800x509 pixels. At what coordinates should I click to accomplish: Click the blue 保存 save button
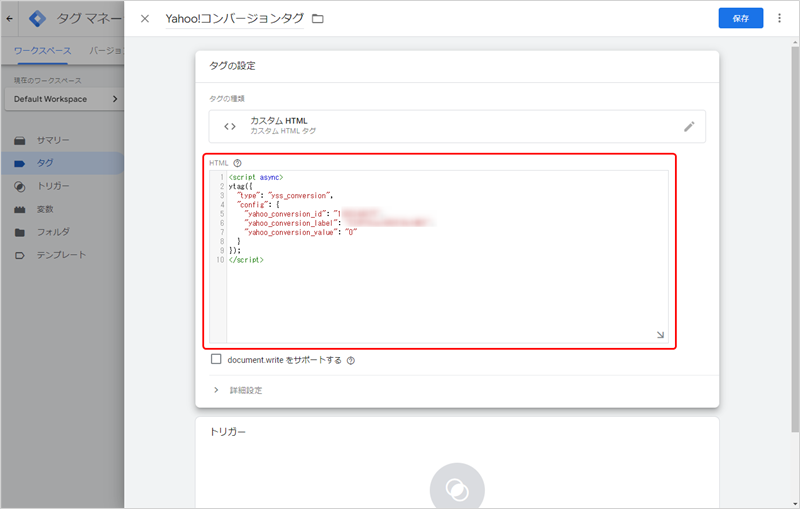(x=741, y=18)
